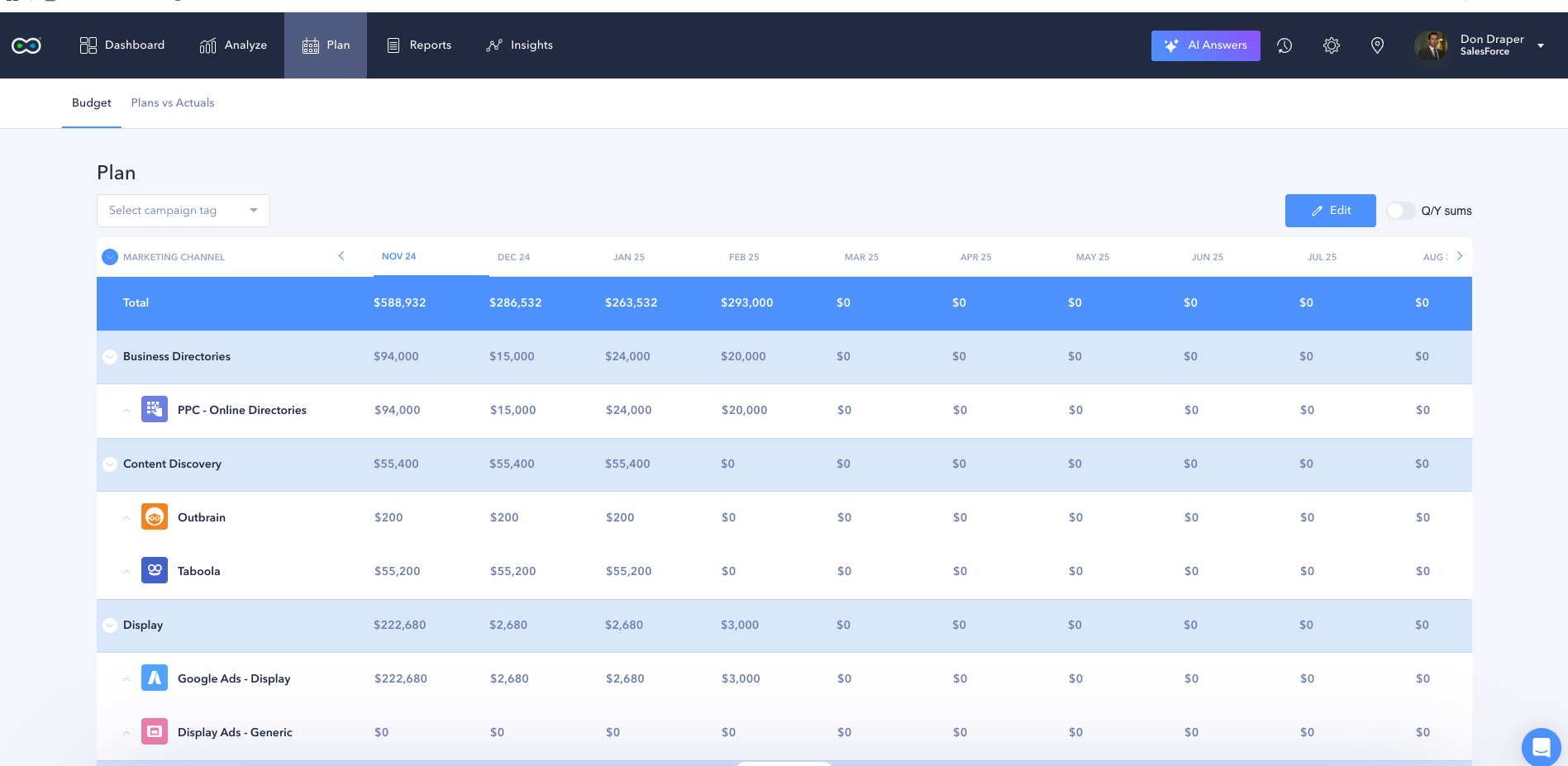Click the Outbrain channel name
Viewport: 1568px width, 766px height.
202,518
